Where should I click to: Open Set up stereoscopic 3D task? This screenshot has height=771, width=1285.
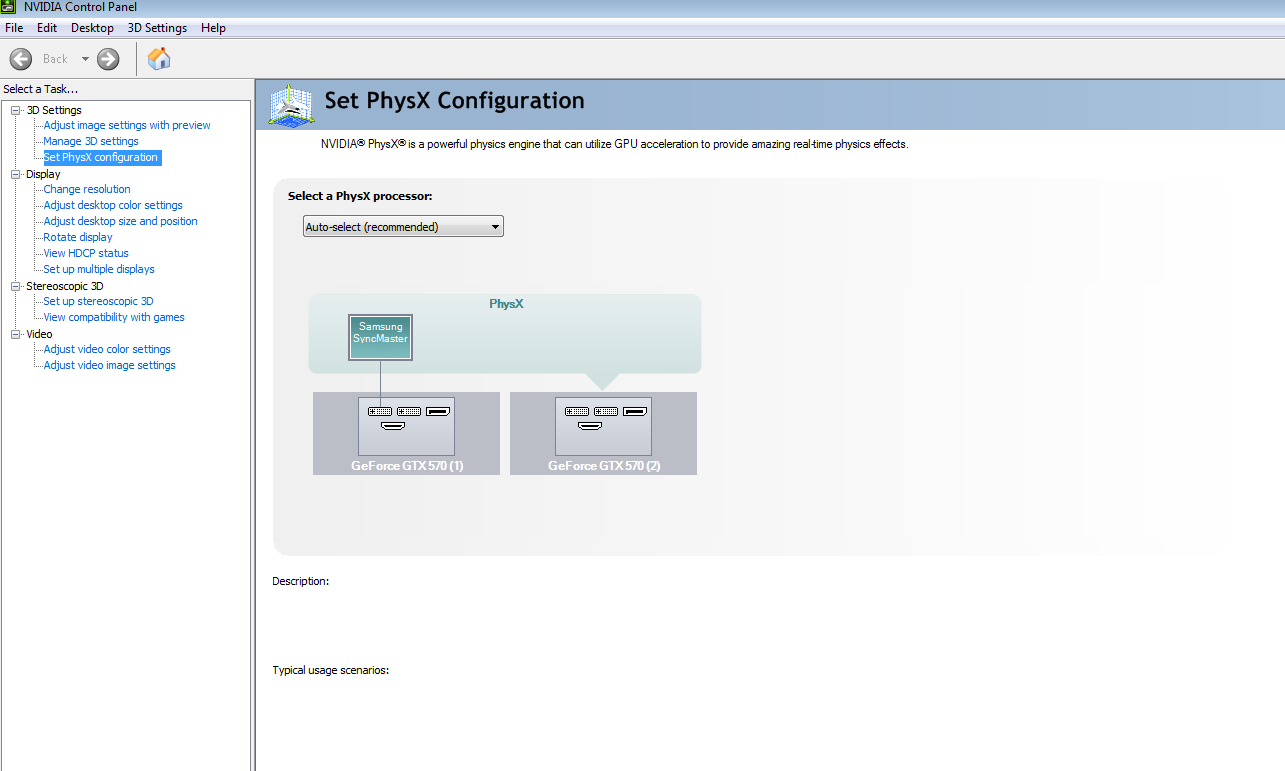pos(98,301)
